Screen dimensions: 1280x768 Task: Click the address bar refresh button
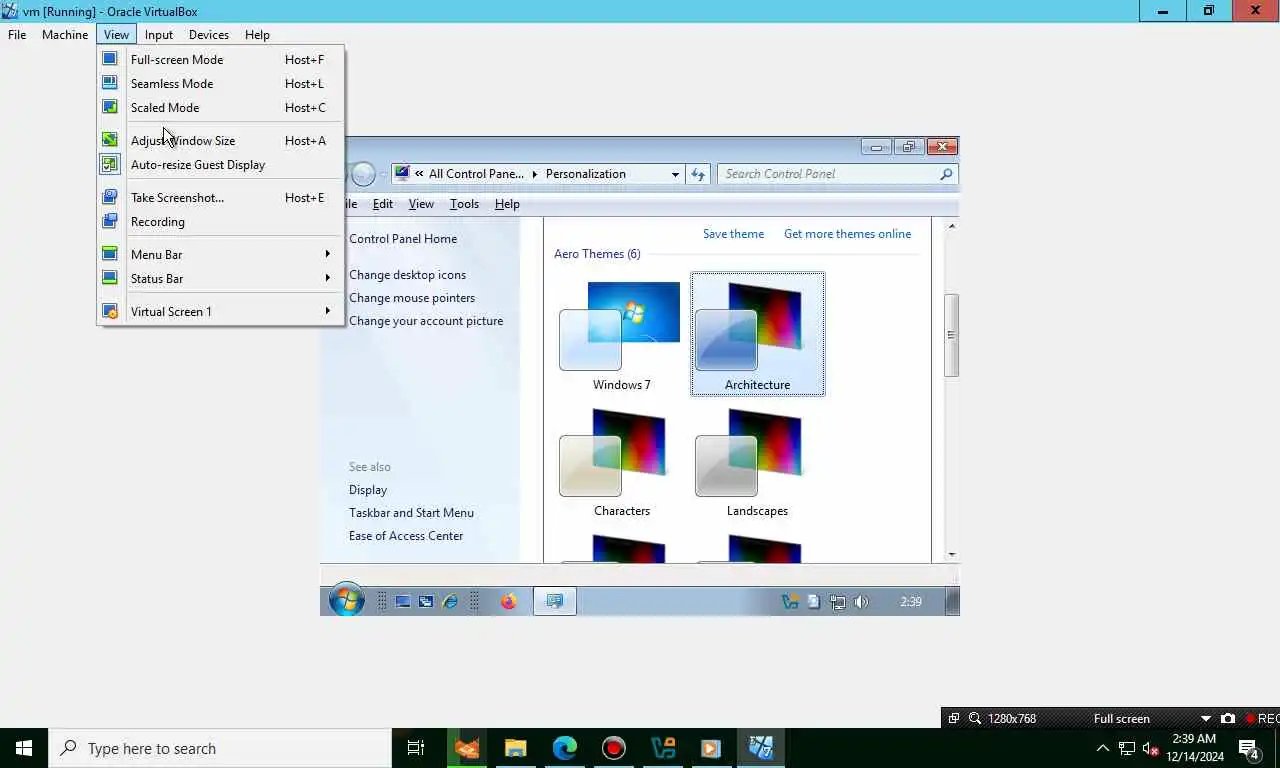698,174
